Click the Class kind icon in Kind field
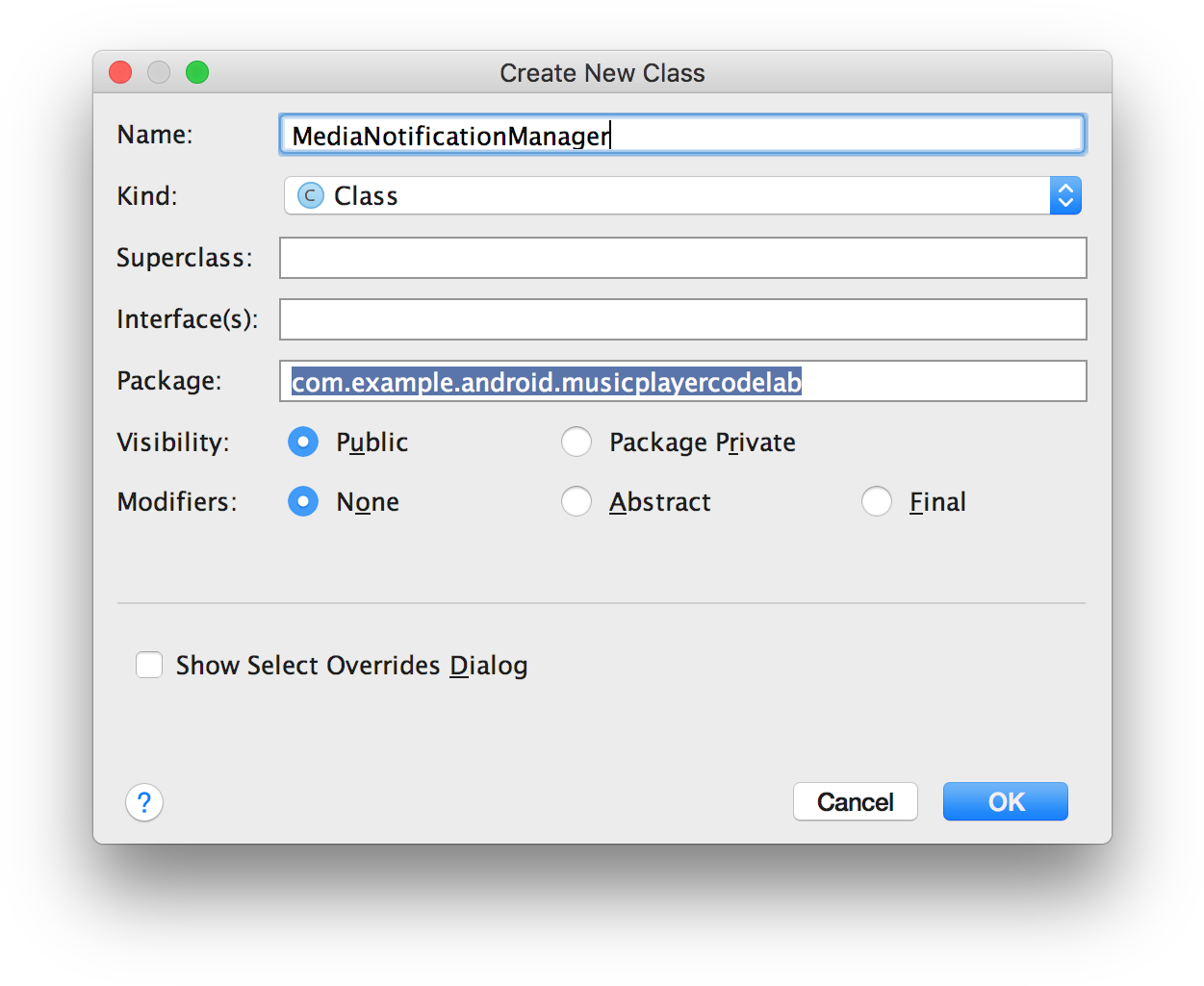 (308, 195)
